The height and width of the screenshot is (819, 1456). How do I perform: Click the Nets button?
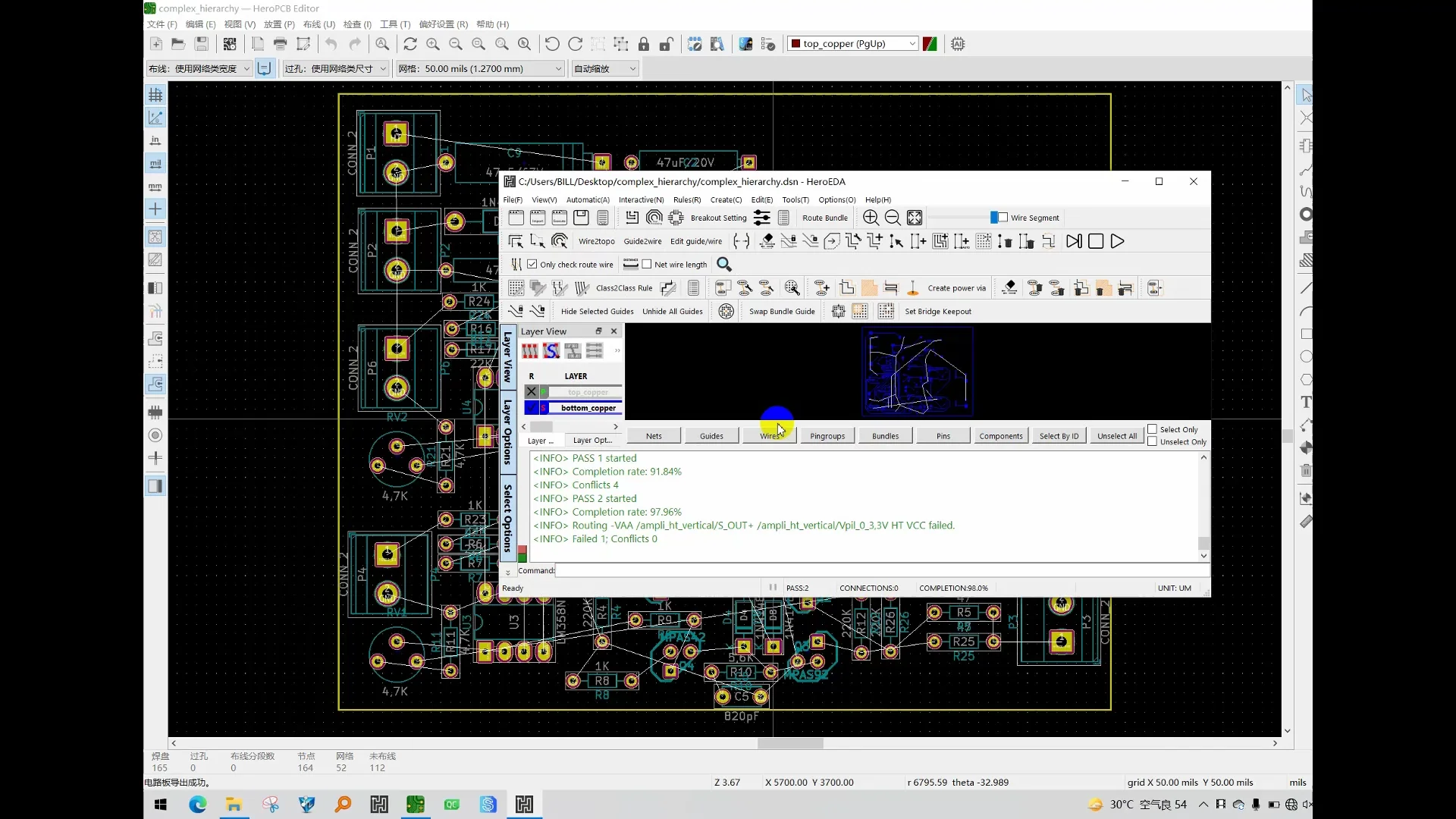[654, 436]
